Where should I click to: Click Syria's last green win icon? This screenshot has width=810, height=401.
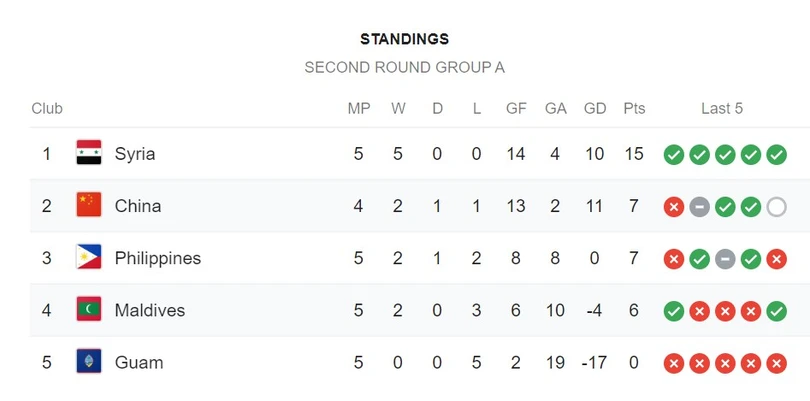pos(776,155)
